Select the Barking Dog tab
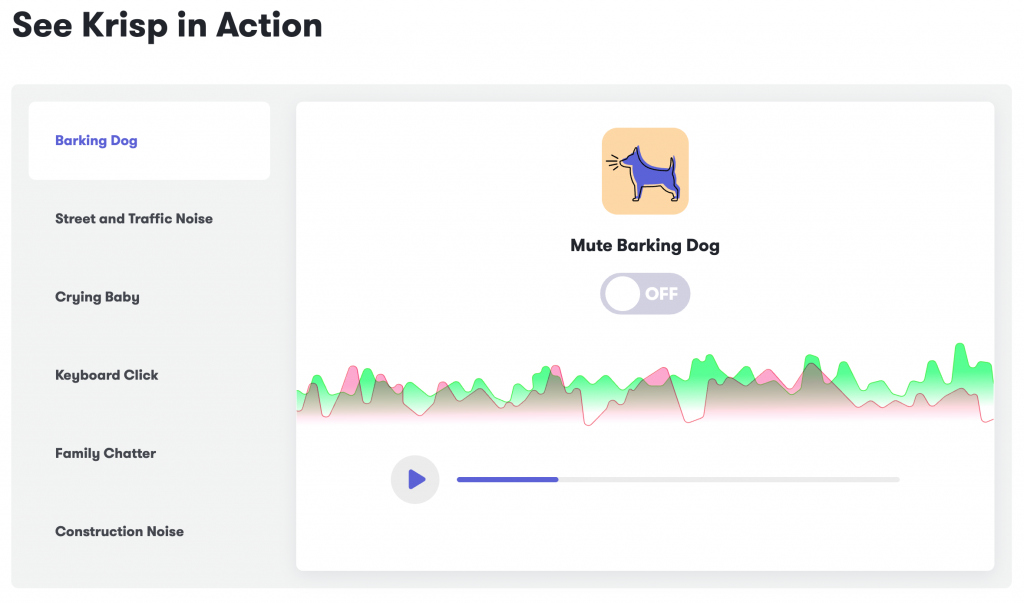Viewport: 1024px width, 603px height. pos(96,141)
